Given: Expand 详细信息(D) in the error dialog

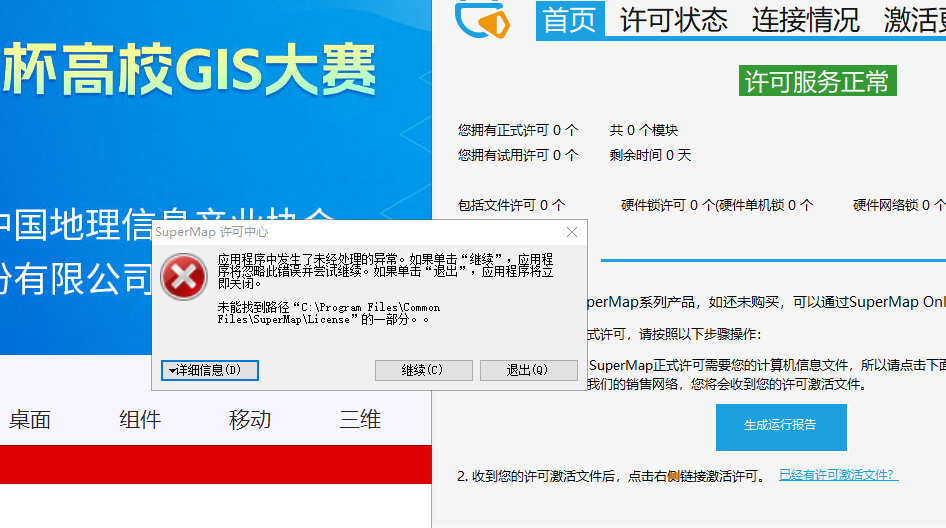Looking at the screenshot, I should pos(210,371).
